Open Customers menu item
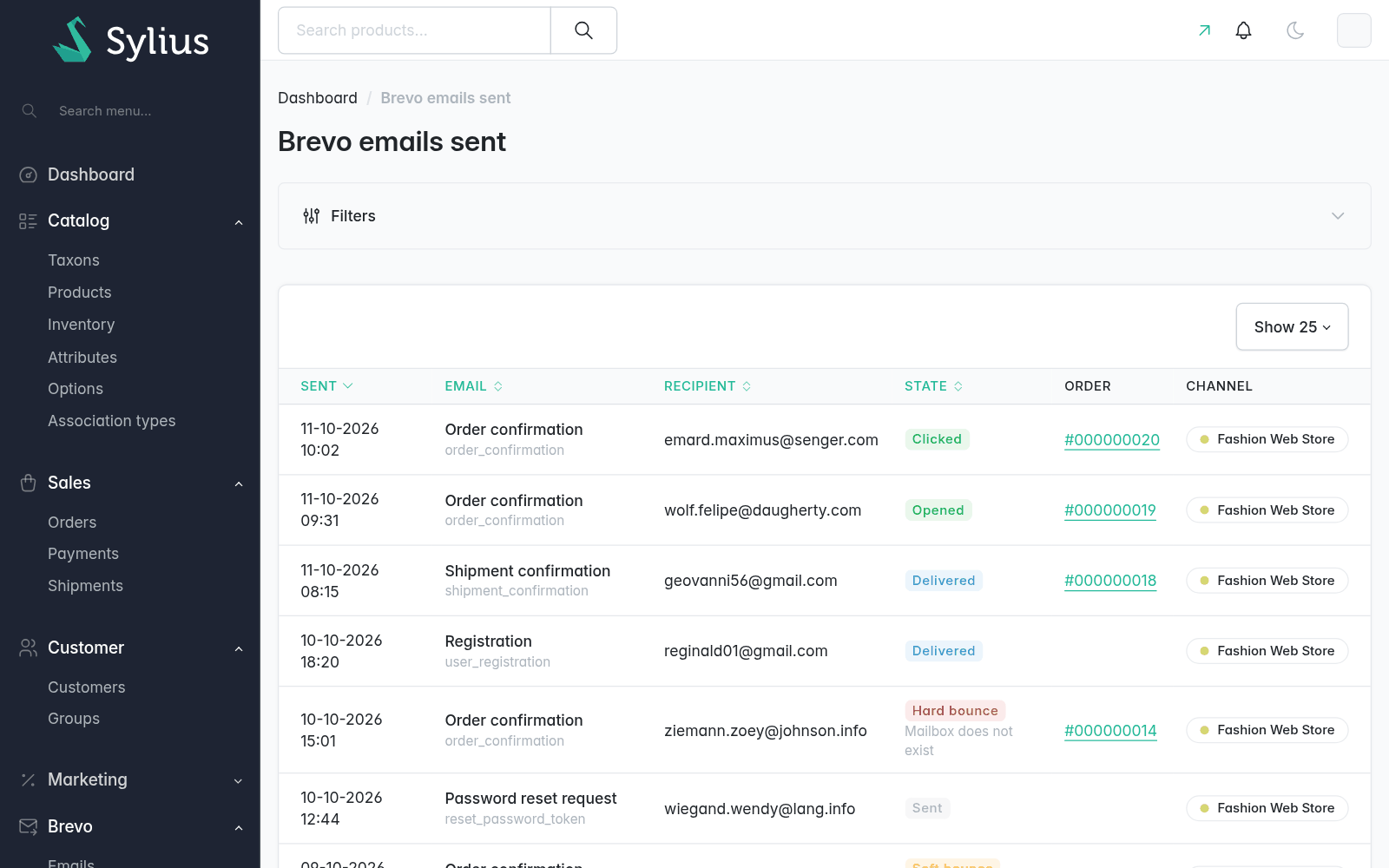Viewport: 1389px width, 868px height. 87,687
